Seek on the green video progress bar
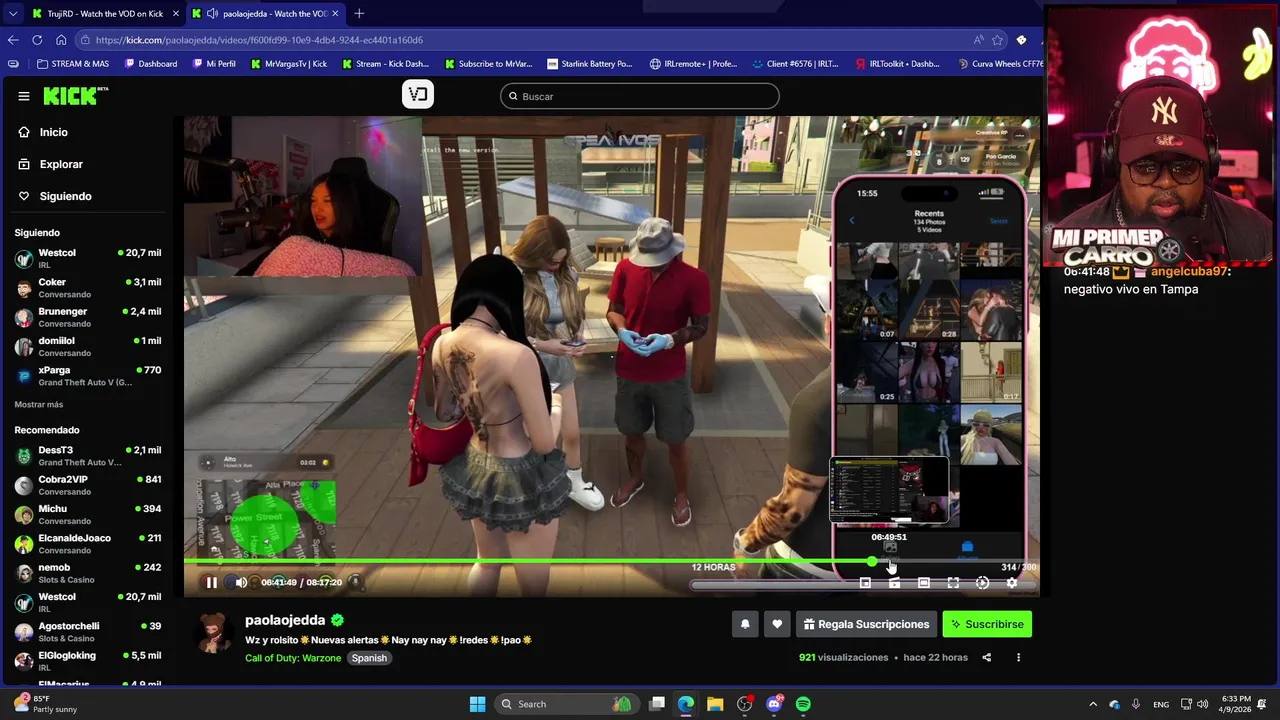The image size is (1280, 720). (611, 561)
